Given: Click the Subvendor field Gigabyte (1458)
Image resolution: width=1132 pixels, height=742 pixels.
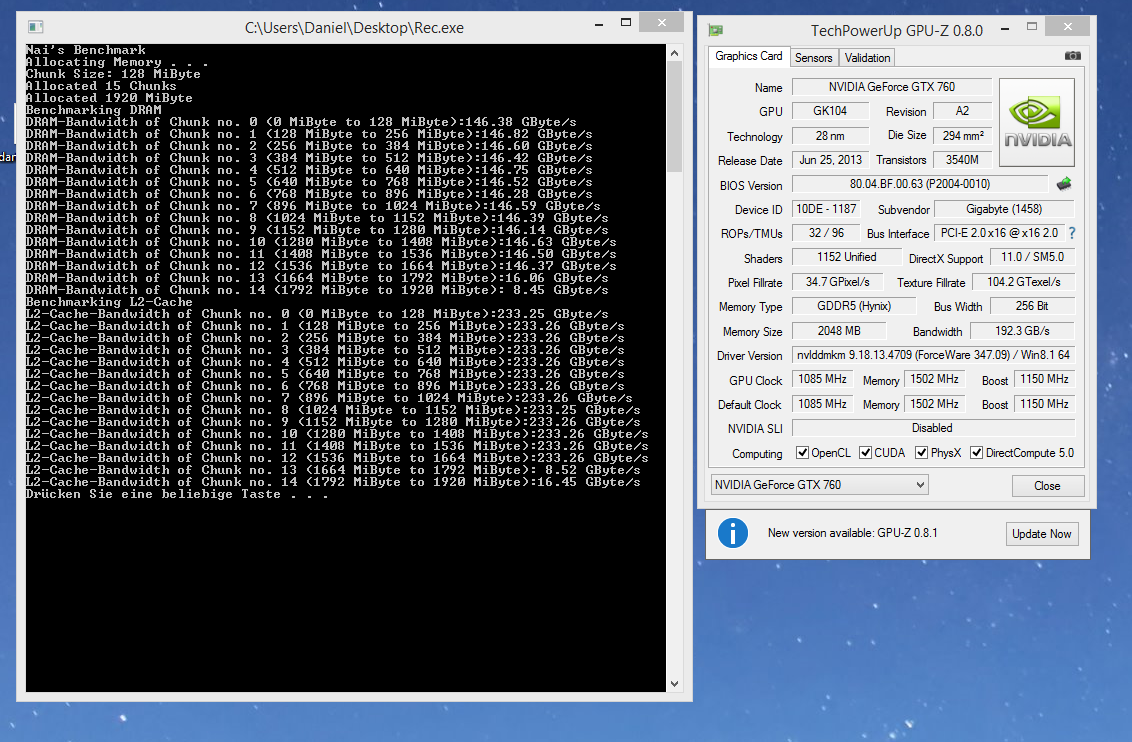Looking at the screenshot, I should click(1004, 209).
